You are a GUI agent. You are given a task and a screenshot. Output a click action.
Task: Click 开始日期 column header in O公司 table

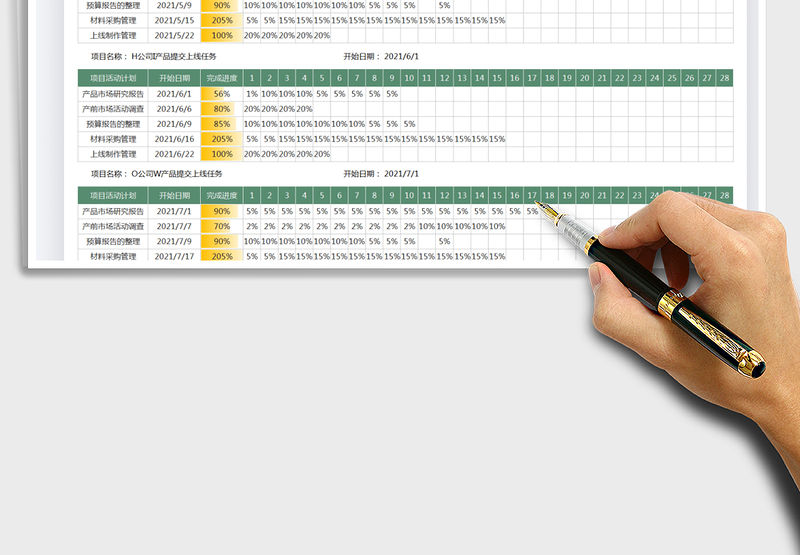click(x=174, y=196)
